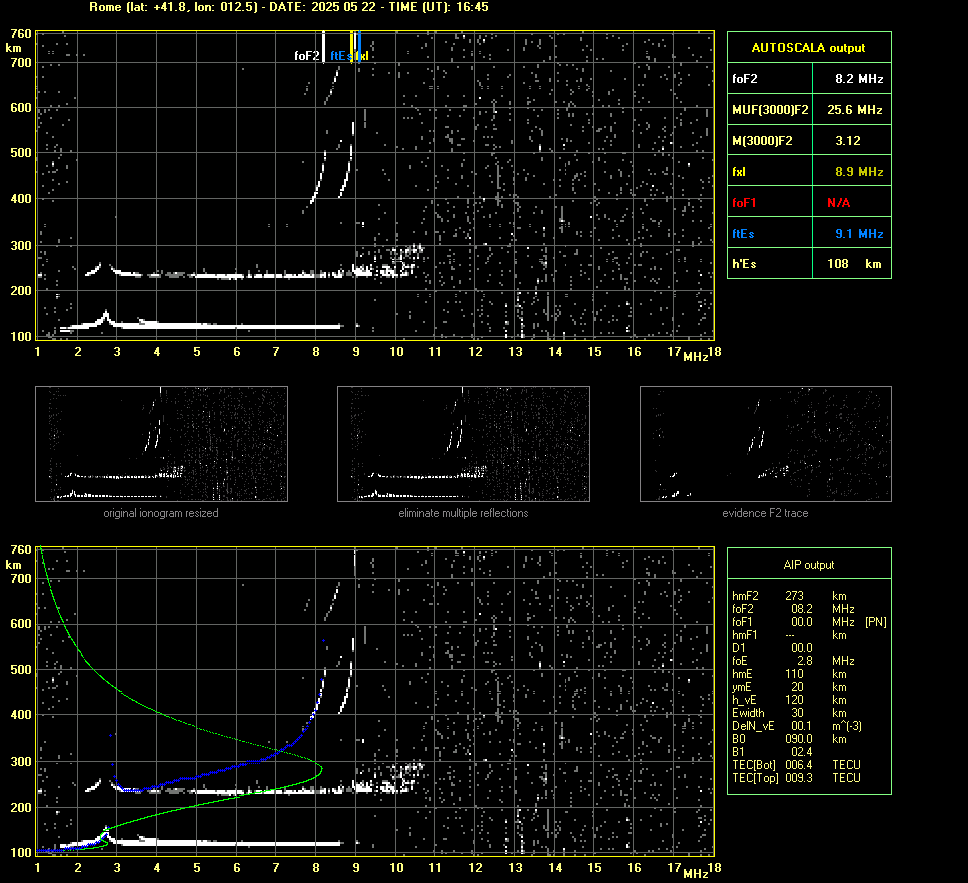Viewport: 968px width, 883px height.
Task: Open the 'eliminate multiple reflections' thumbnail image
Action: (463, 444)
